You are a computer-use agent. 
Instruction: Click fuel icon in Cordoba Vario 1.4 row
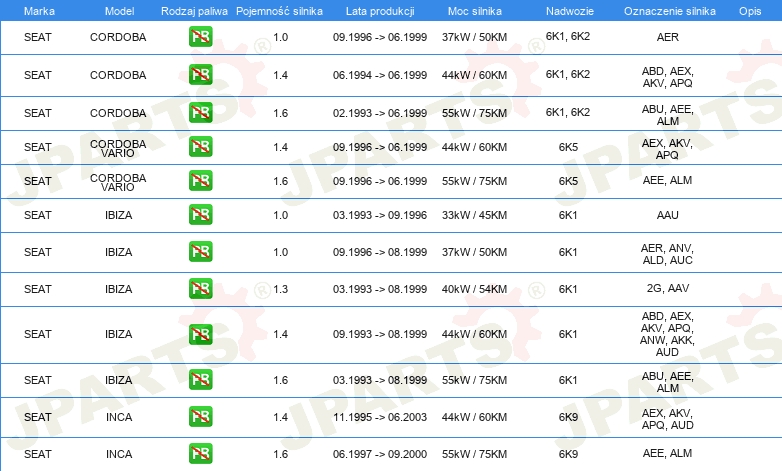coord(200,147)
